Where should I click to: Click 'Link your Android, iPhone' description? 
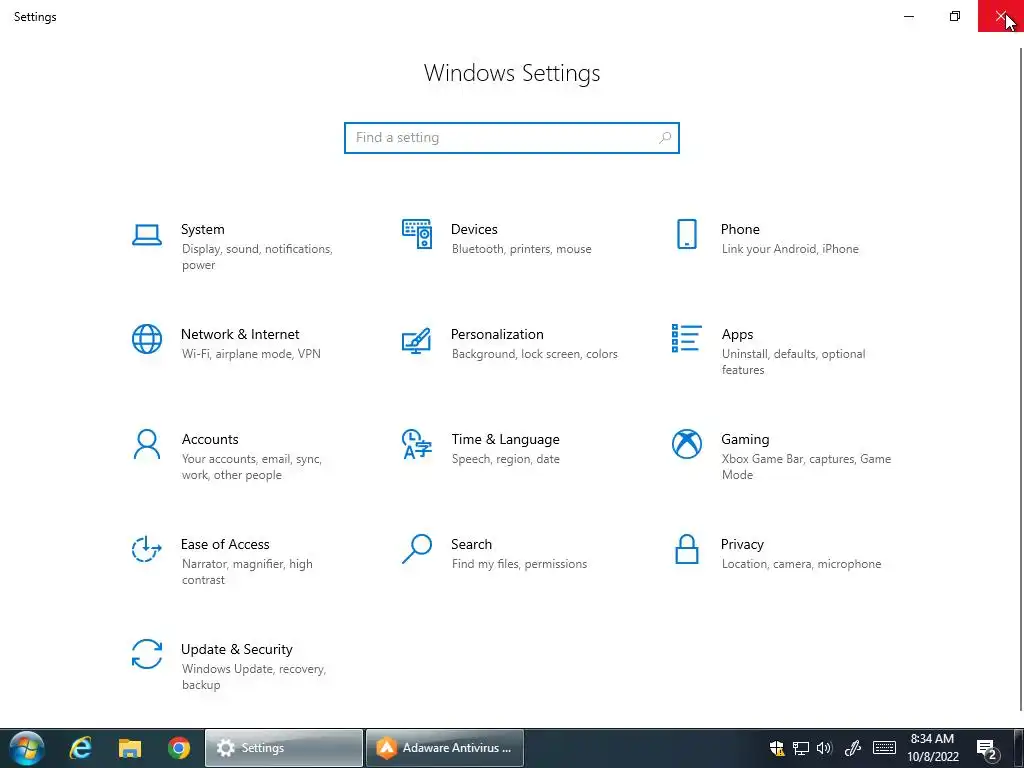point(790,249)
